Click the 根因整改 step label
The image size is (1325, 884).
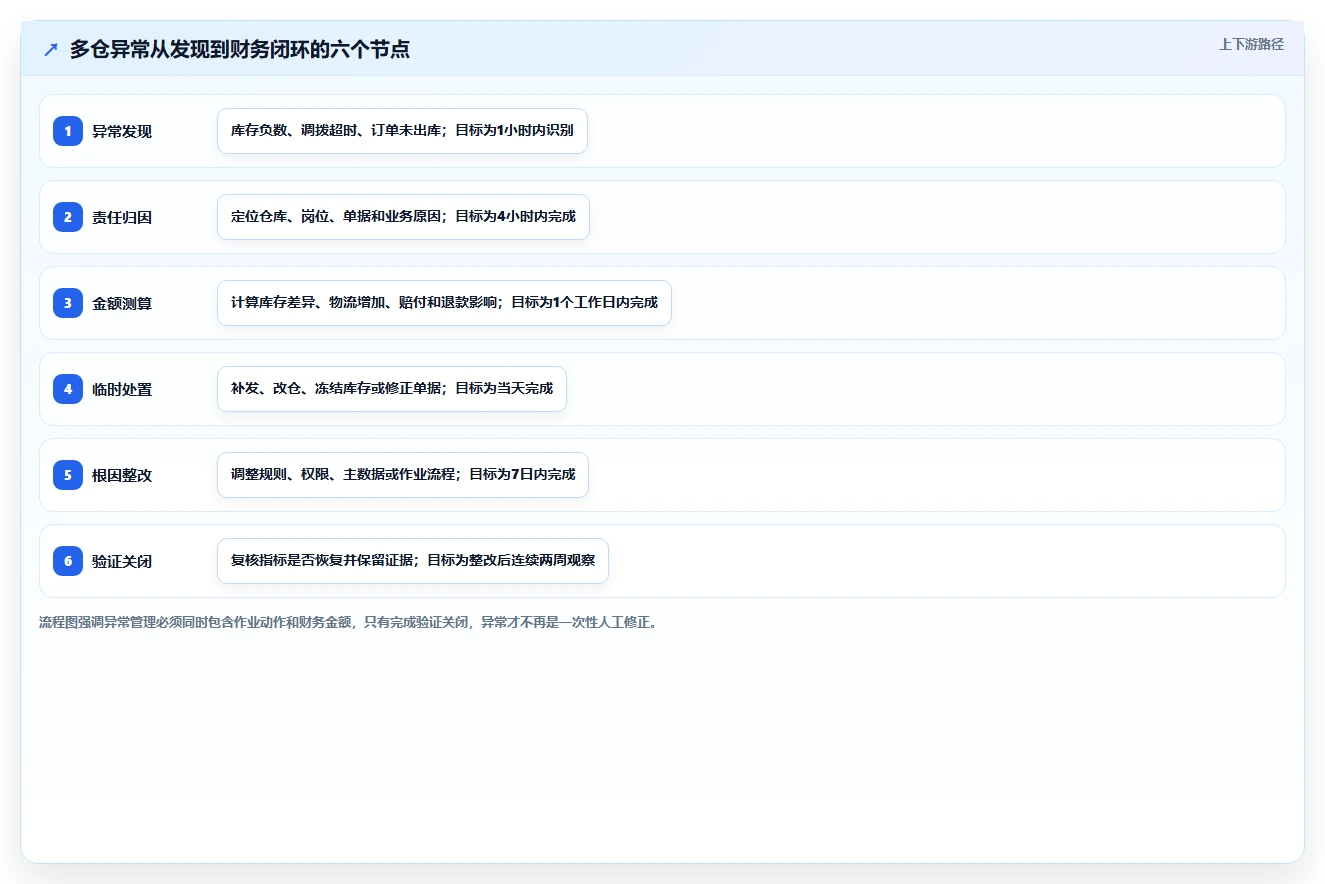pos(122,475)
